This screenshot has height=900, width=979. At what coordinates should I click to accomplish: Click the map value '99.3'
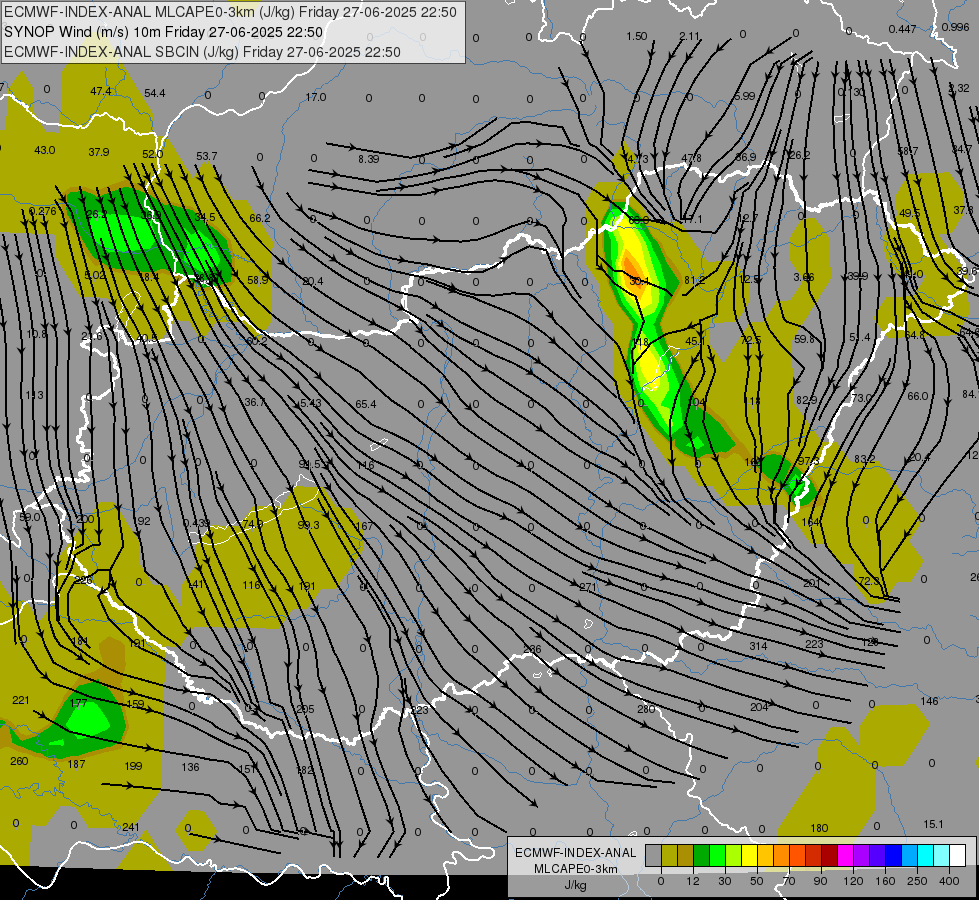point(308,525)
